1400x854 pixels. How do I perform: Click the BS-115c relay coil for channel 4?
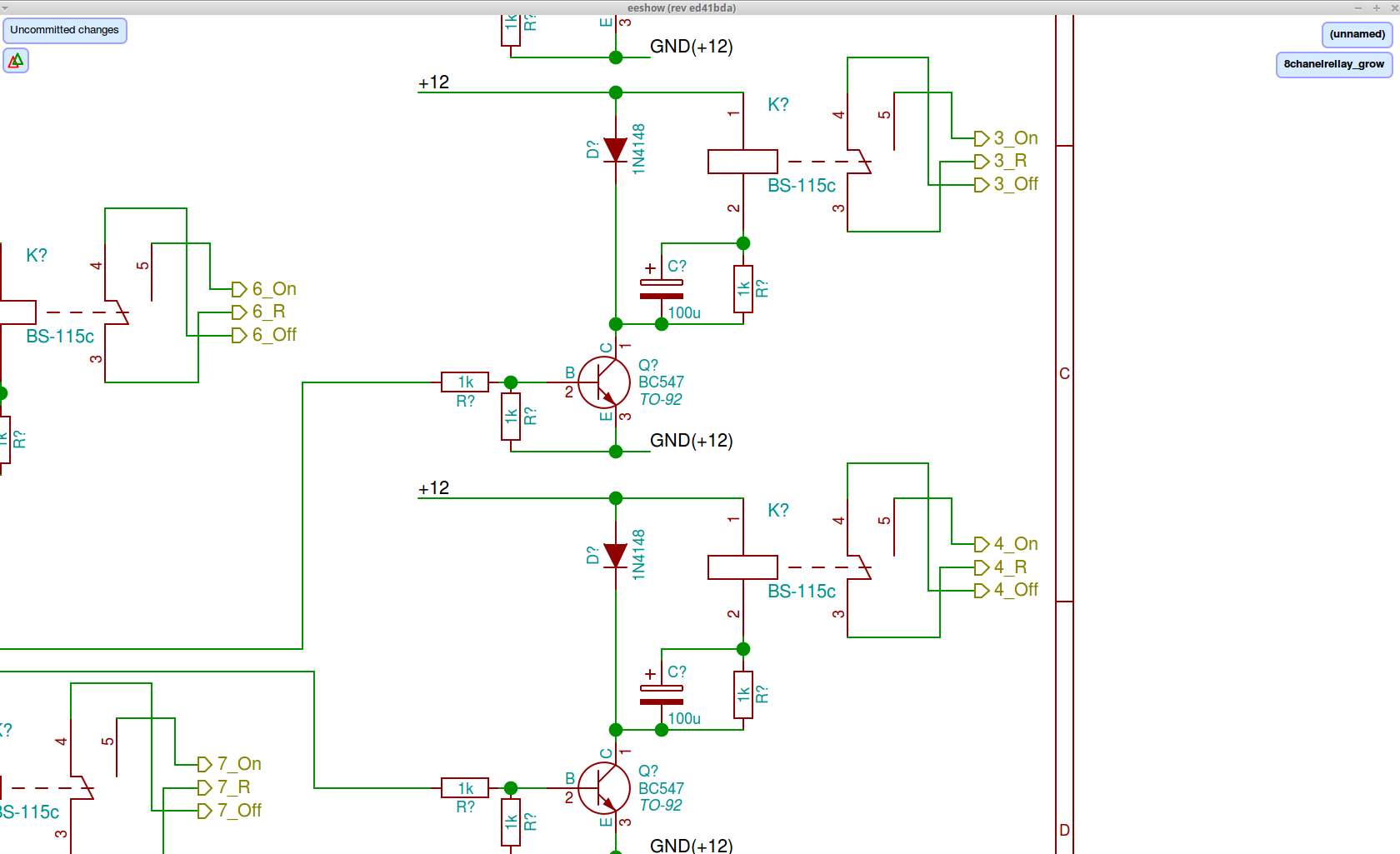pos(742,567)
